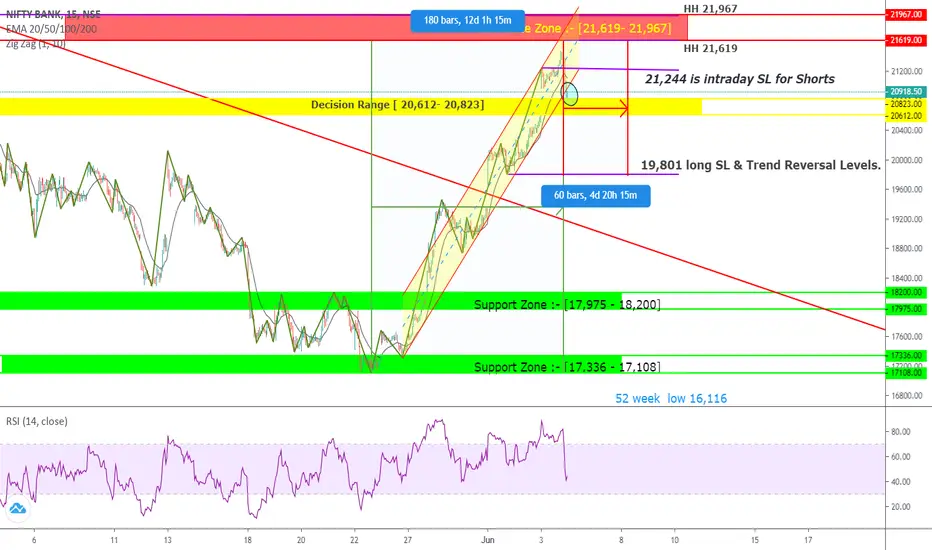Click the 17108.00 green price label
This screenshot has width=932, height=550.
pyautogui.click(x=906, y=373)
